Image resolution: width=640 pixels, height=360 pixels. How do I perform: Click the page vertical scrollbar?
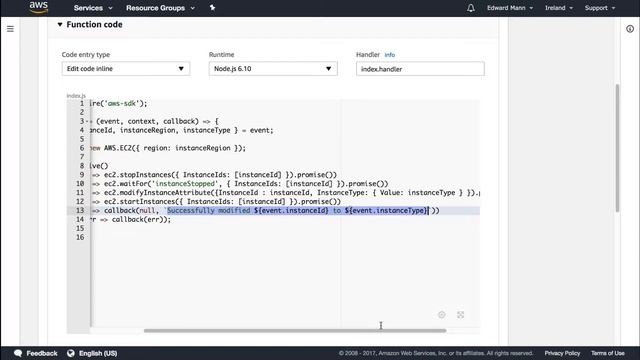[617, 147]
